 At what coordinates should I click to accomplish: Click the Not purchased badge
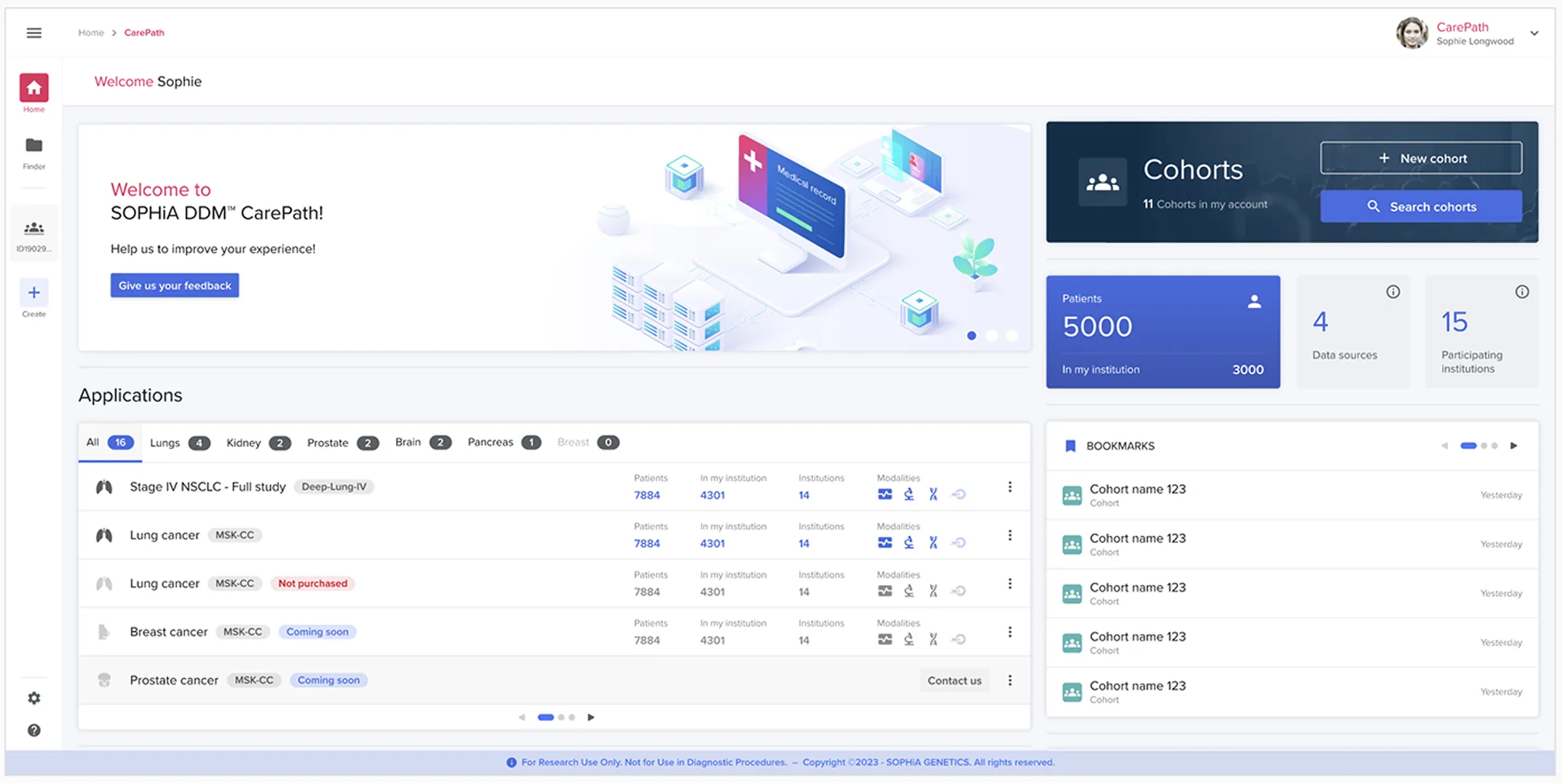[x=312, y=584]
